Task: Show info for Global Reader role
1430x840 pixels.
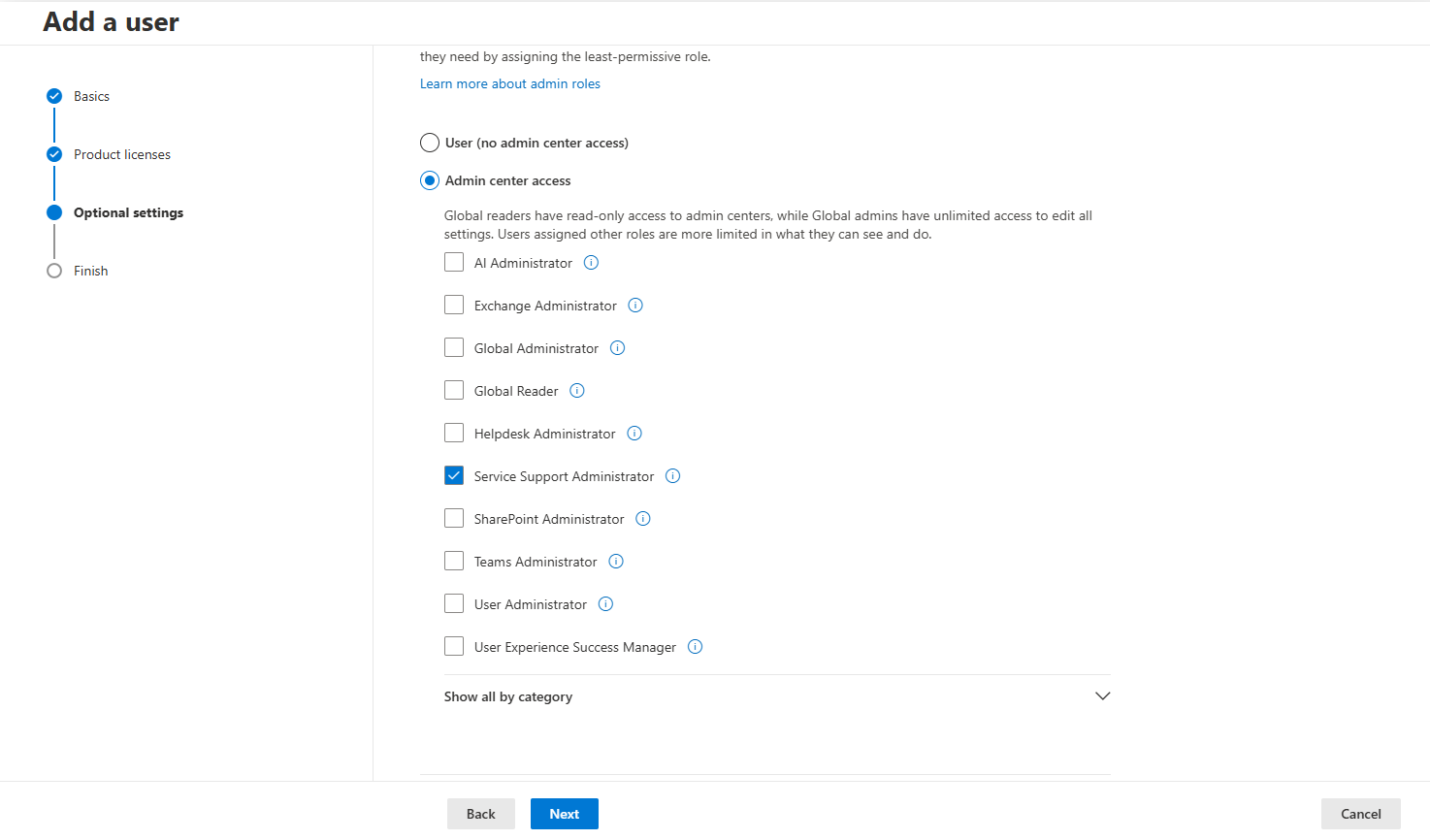Action: (x=577, y=391)
